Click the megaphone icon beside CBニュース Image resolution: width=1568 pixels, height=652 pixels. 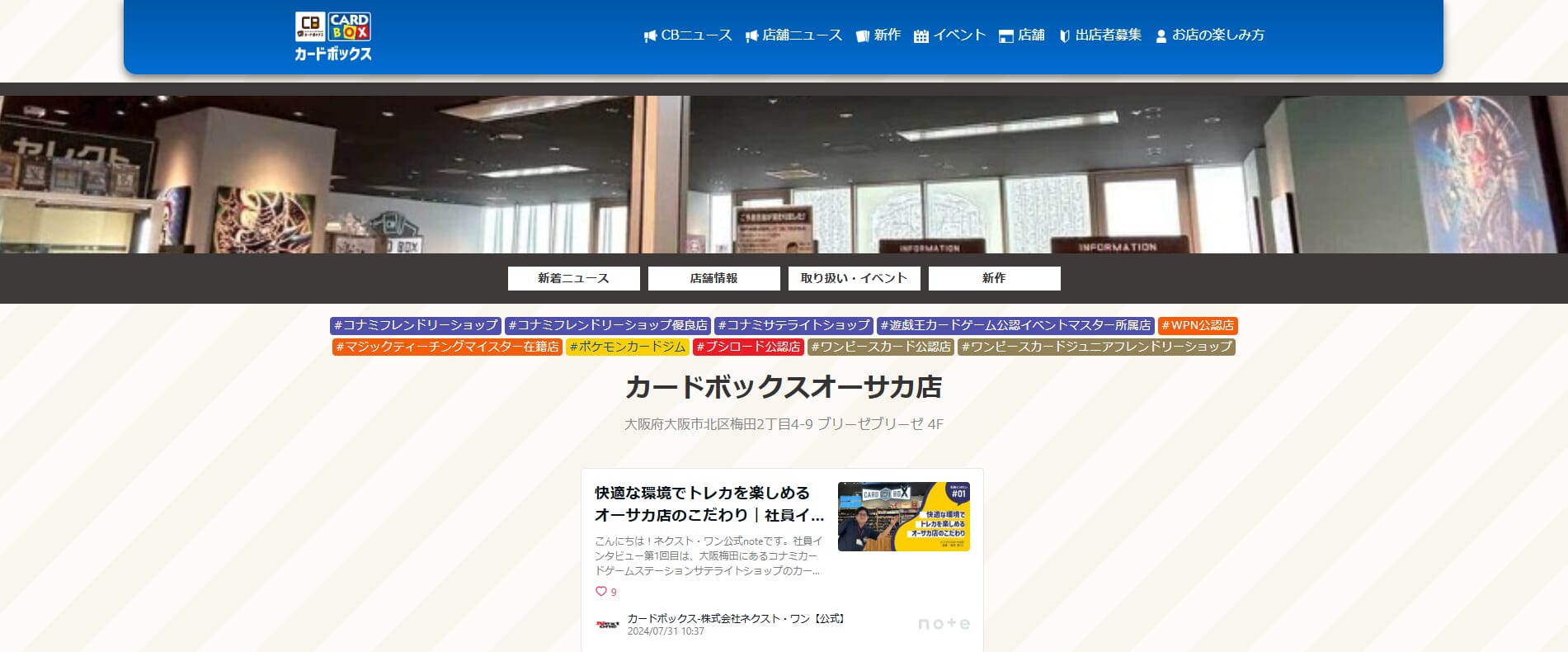click(x=650, y=36)
